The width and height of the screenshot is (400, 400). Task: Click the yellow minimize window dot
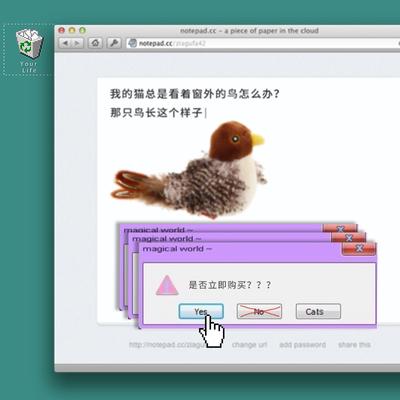(72, 30)
